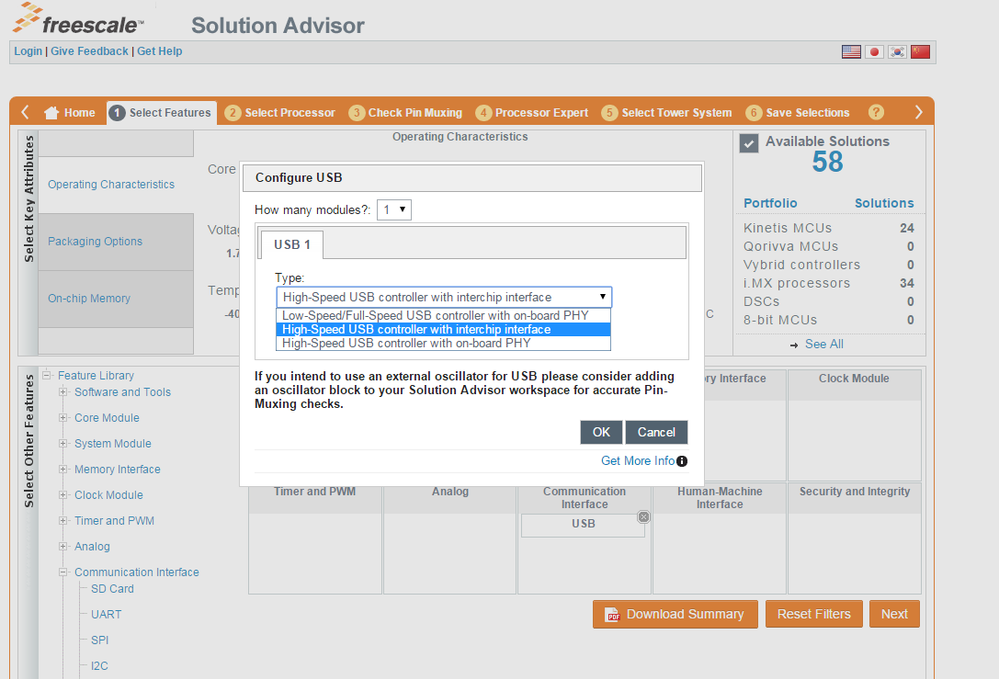Go to the Home tab
The width and height of the screenshot is (999, 679).
[70, 113]
